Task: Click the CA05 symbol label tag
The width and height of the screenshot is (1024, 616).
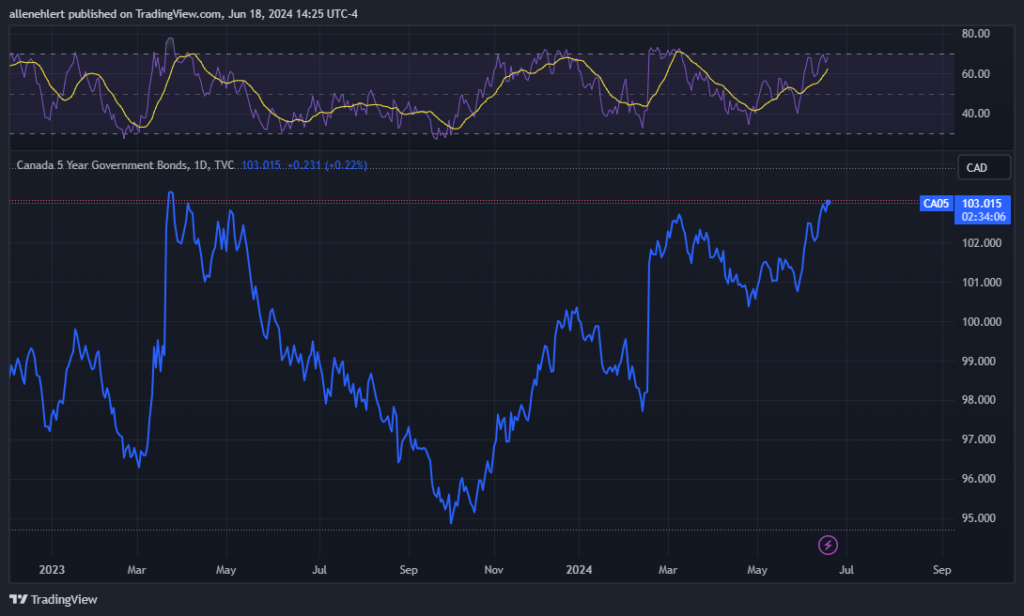Action: (935, 204)
